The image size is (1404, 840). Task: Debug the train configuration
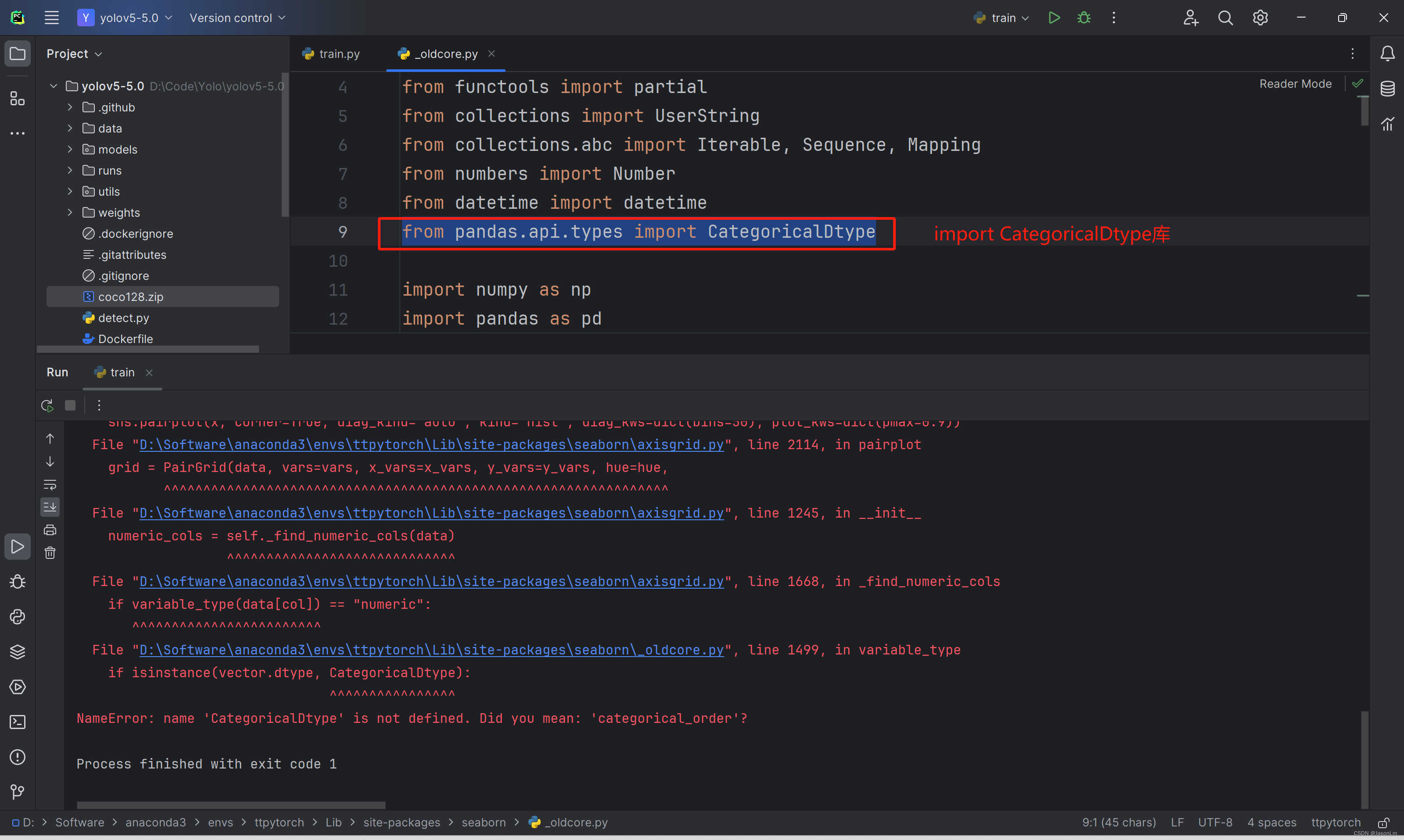pyautogui.click(x=1084, y=18)
